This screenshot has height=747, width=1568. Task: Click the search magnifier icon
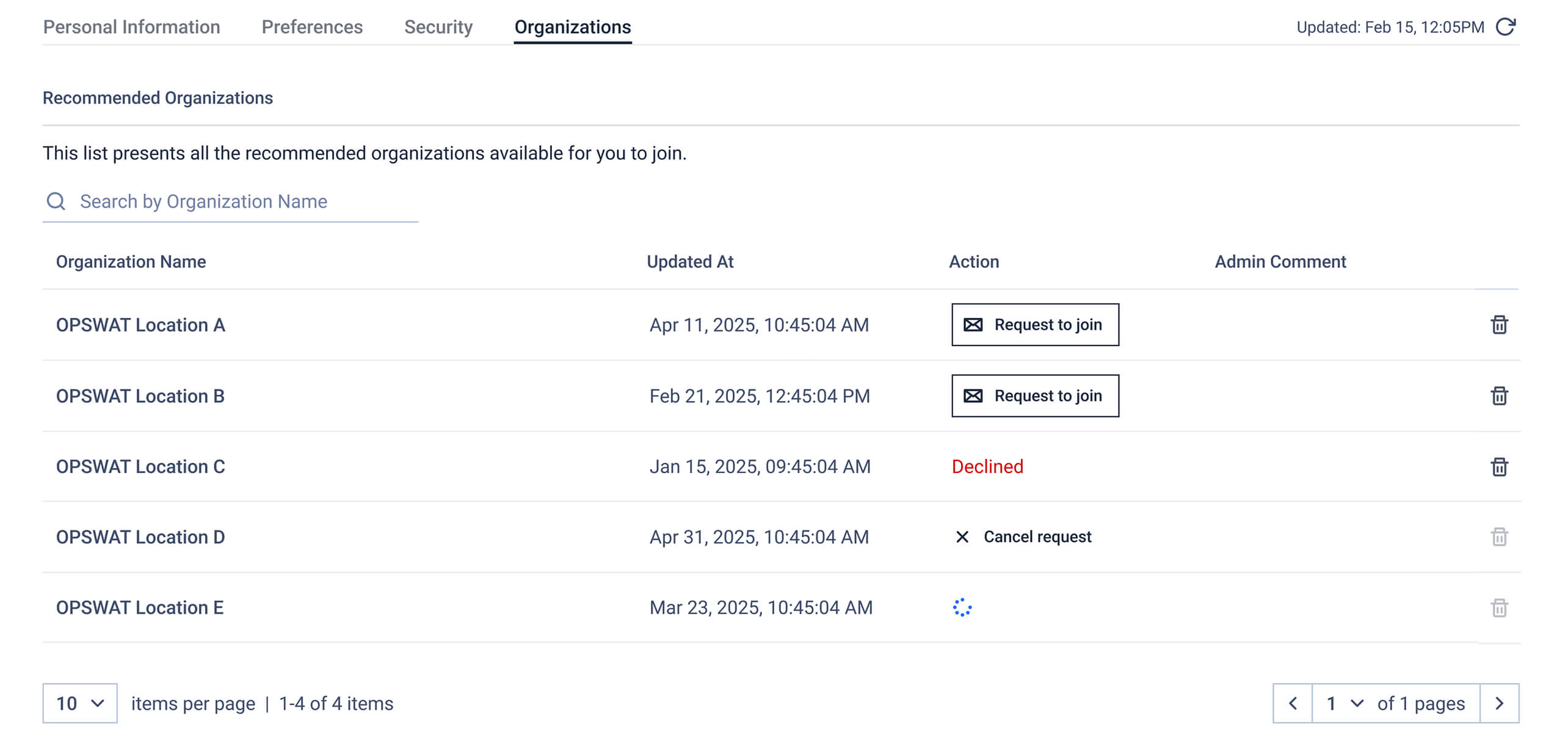(56, 201)
